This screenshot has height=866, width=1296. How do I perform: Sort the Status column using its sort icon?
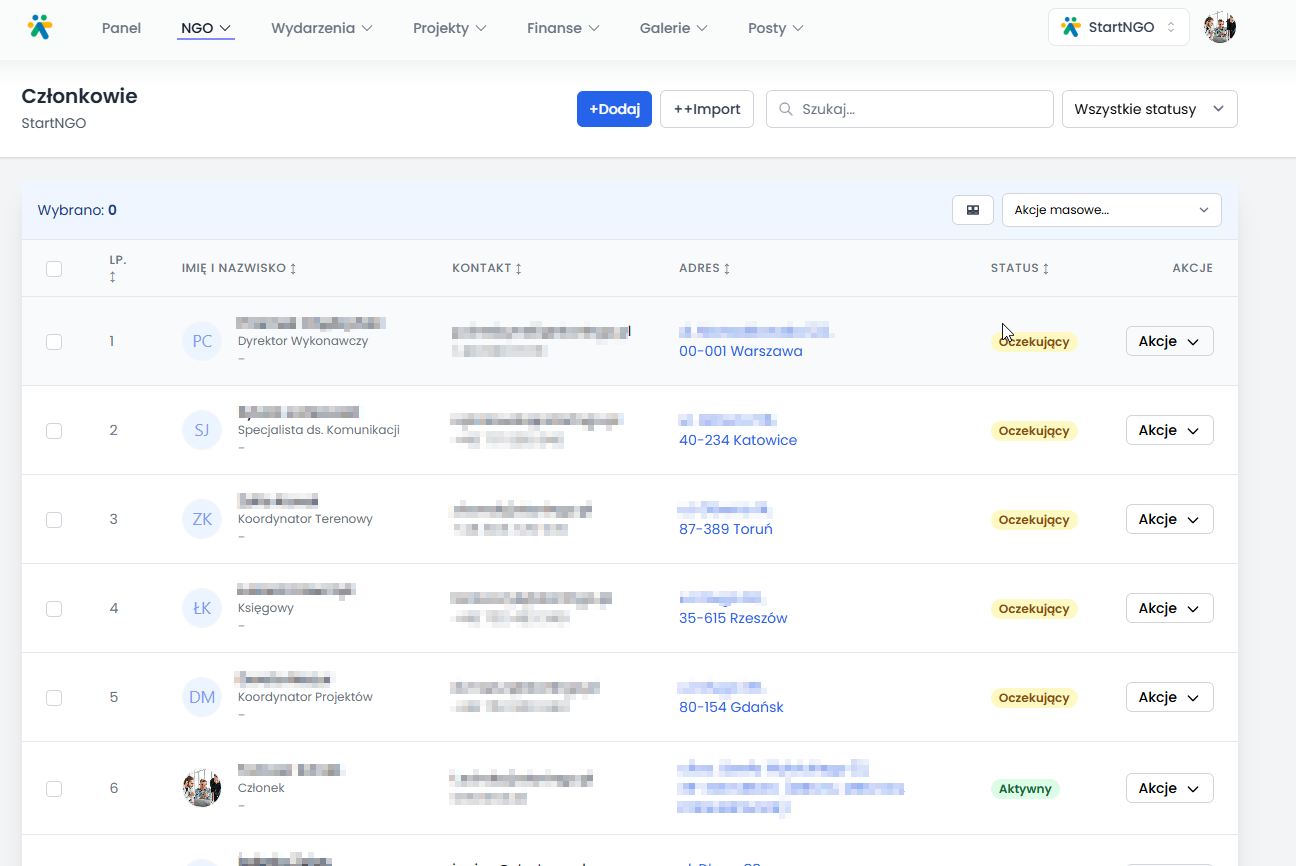pyautogui.click(x=1047, y=267)
